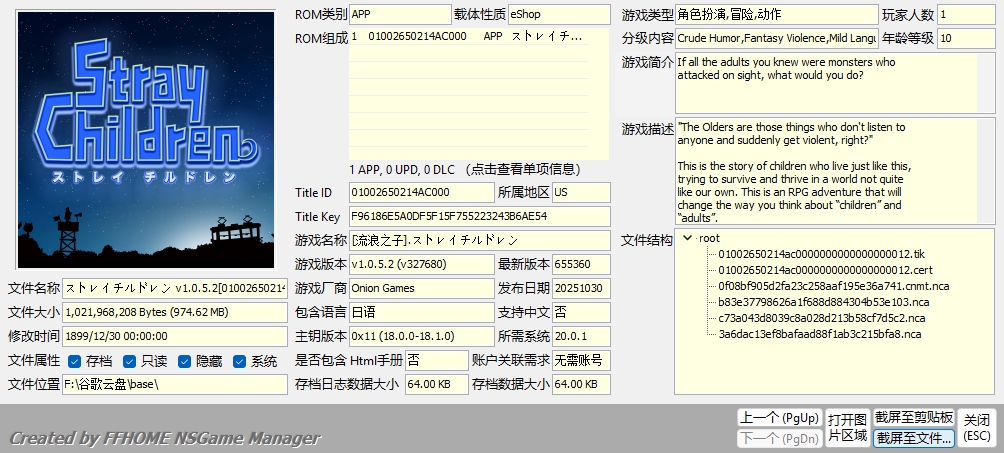Click the 主钥版本 0x11 field
Image resolution: width=1004 pixels, height=453 pixels.
click(x=422, y=336)
